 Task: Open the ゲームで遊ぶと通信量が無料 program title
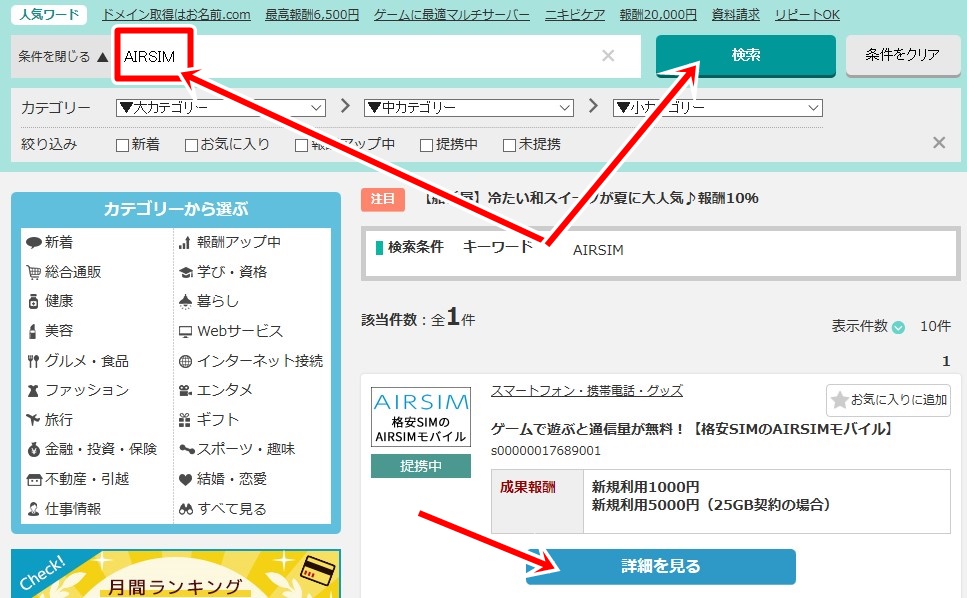pos(692,428)
